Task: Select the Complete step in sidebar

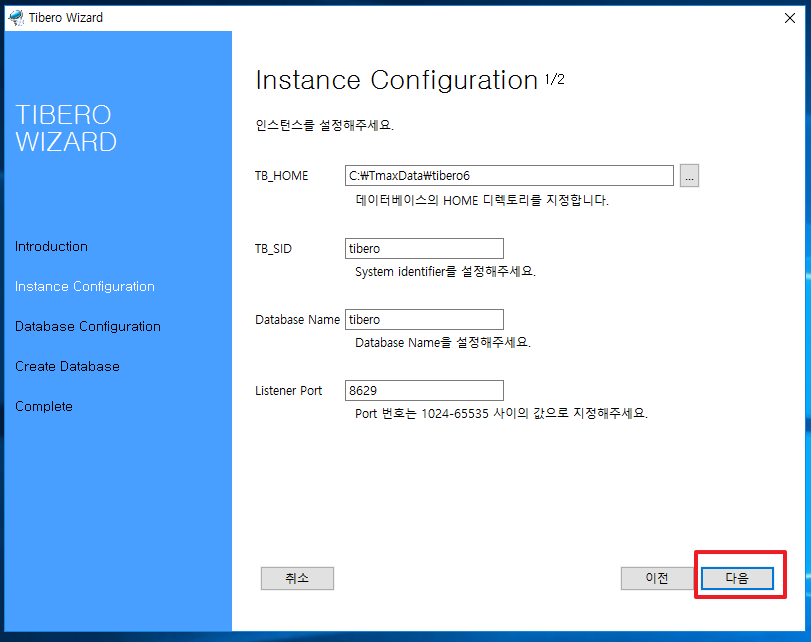Action: point(44,407)
